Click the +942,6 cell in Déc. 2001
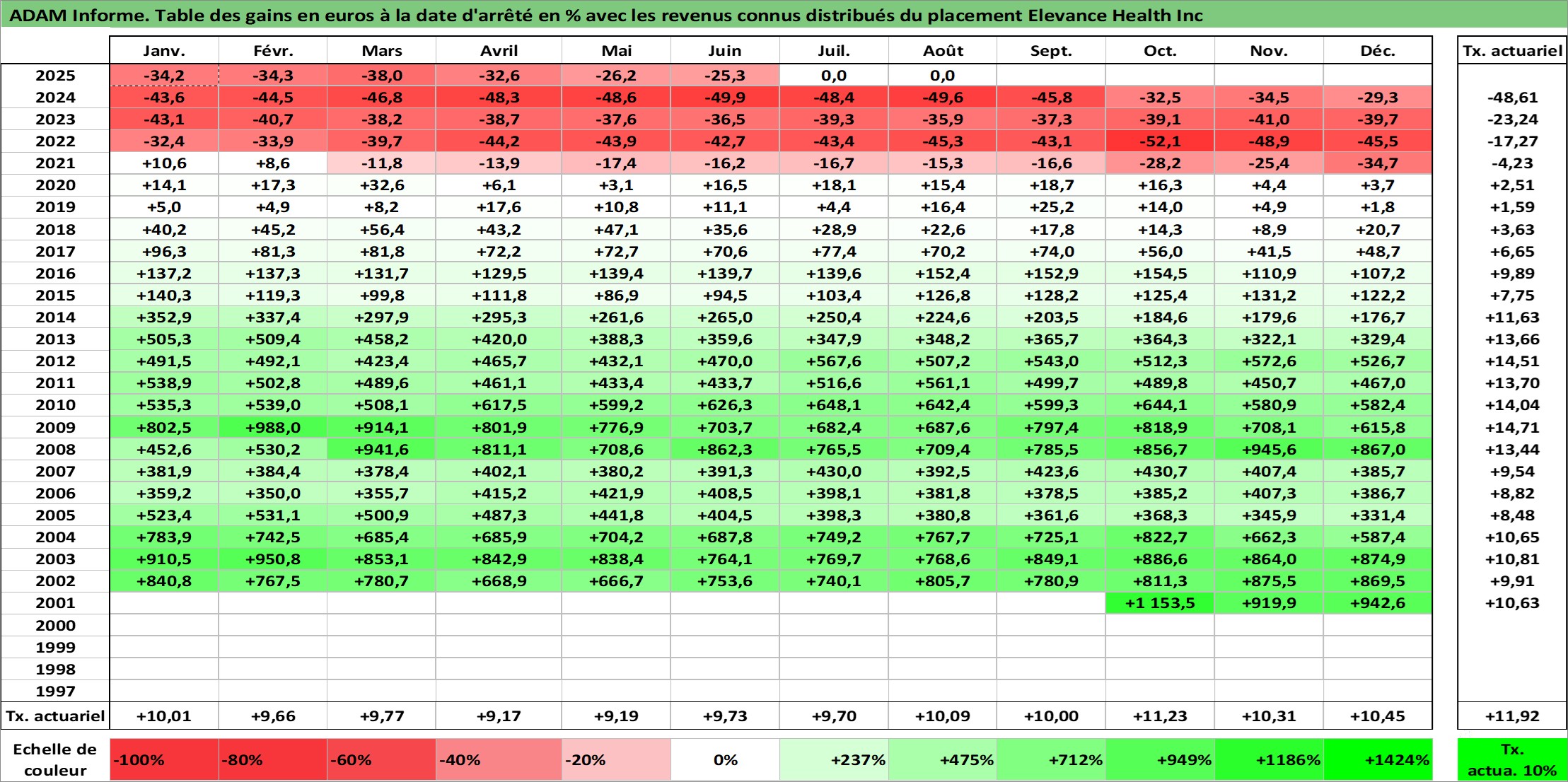 pyautogui.click(x=1378, y=603)
